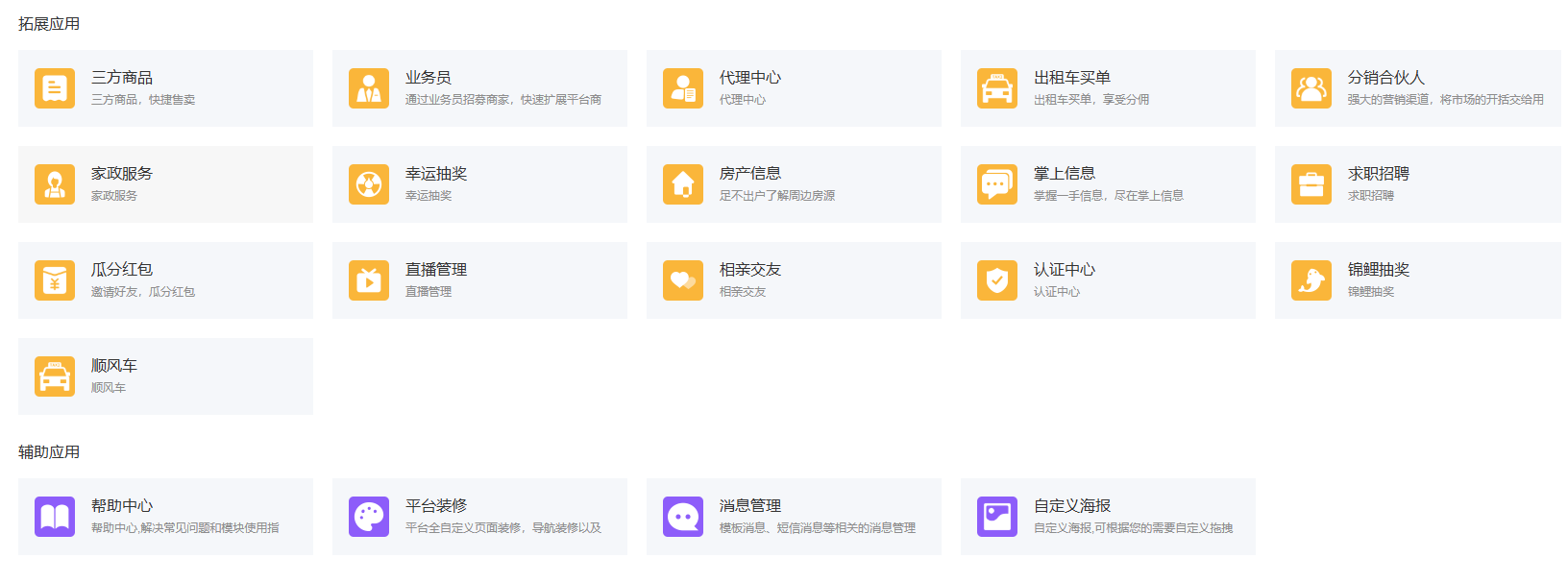Open the 代理中心 title link
This screenshot has width=1568, height=582.
(x=749, y=78)
